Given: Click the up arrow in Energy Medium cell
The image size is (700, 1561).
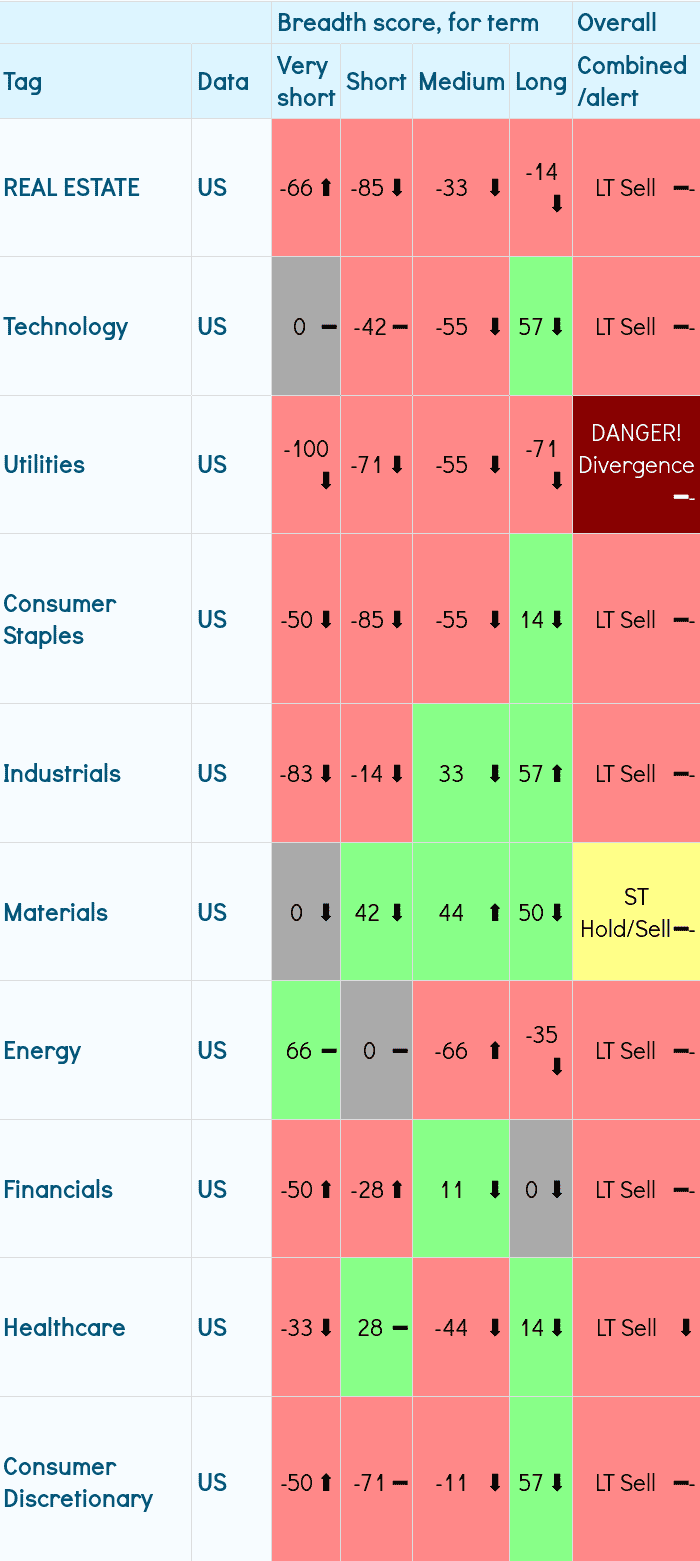Looking at the screenshot, I should 494,1051.
